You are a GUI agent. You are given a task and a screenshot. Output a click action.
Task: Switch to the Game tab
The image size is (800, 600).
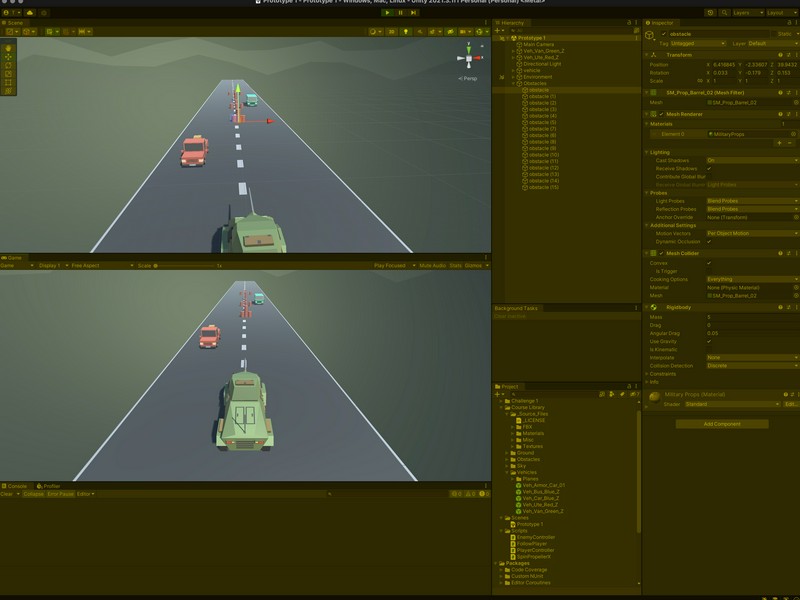(12, 258)
